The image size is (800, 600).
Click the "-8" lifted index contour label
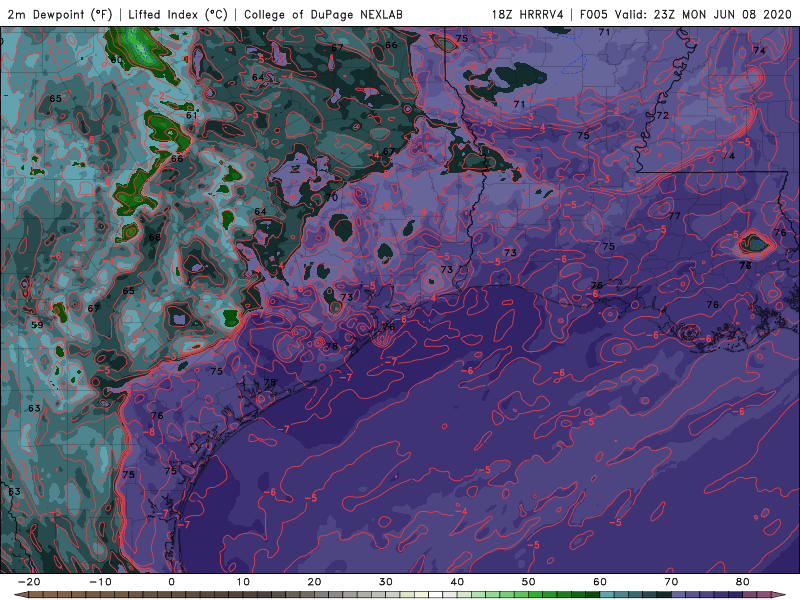(148, 433)
